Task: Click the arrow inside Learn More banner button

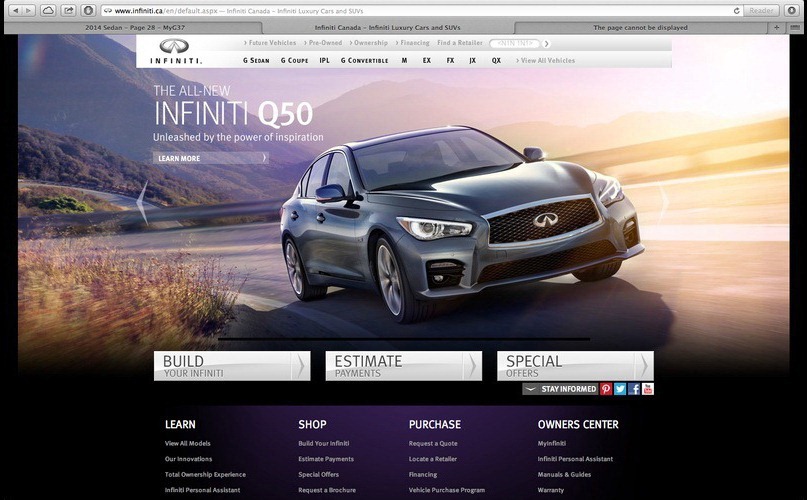Action: (264, 158)
